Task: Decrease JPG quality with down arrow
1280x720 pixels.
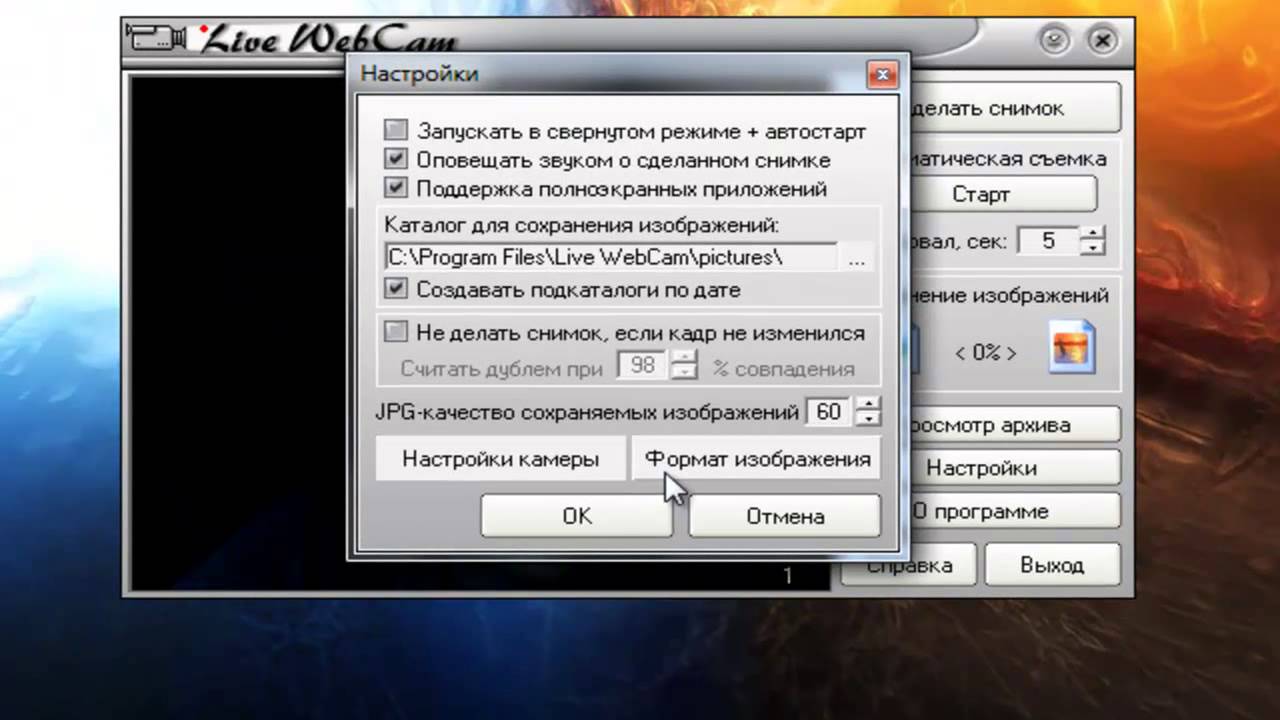Action: pyautogui.click(x=869, y=418)
